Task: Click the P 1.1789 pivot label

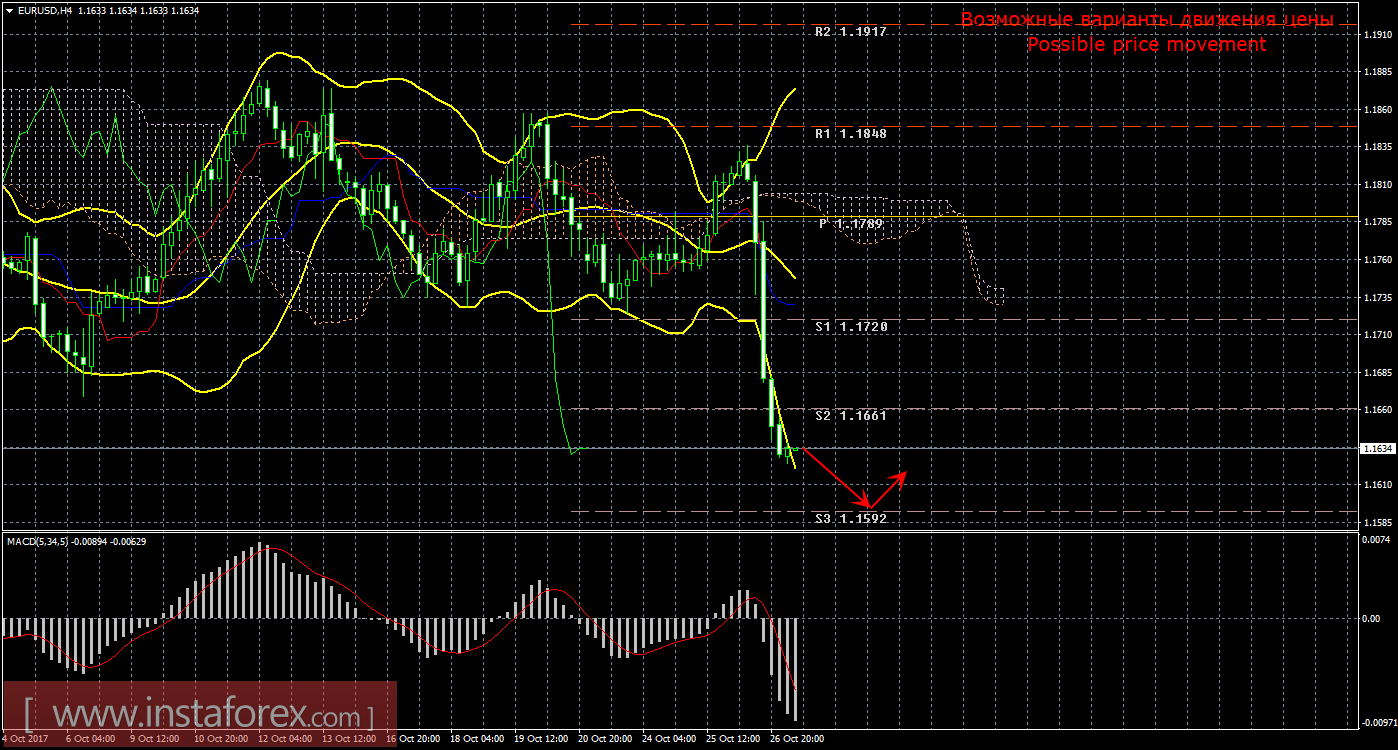Action: (x=850, y=224)
